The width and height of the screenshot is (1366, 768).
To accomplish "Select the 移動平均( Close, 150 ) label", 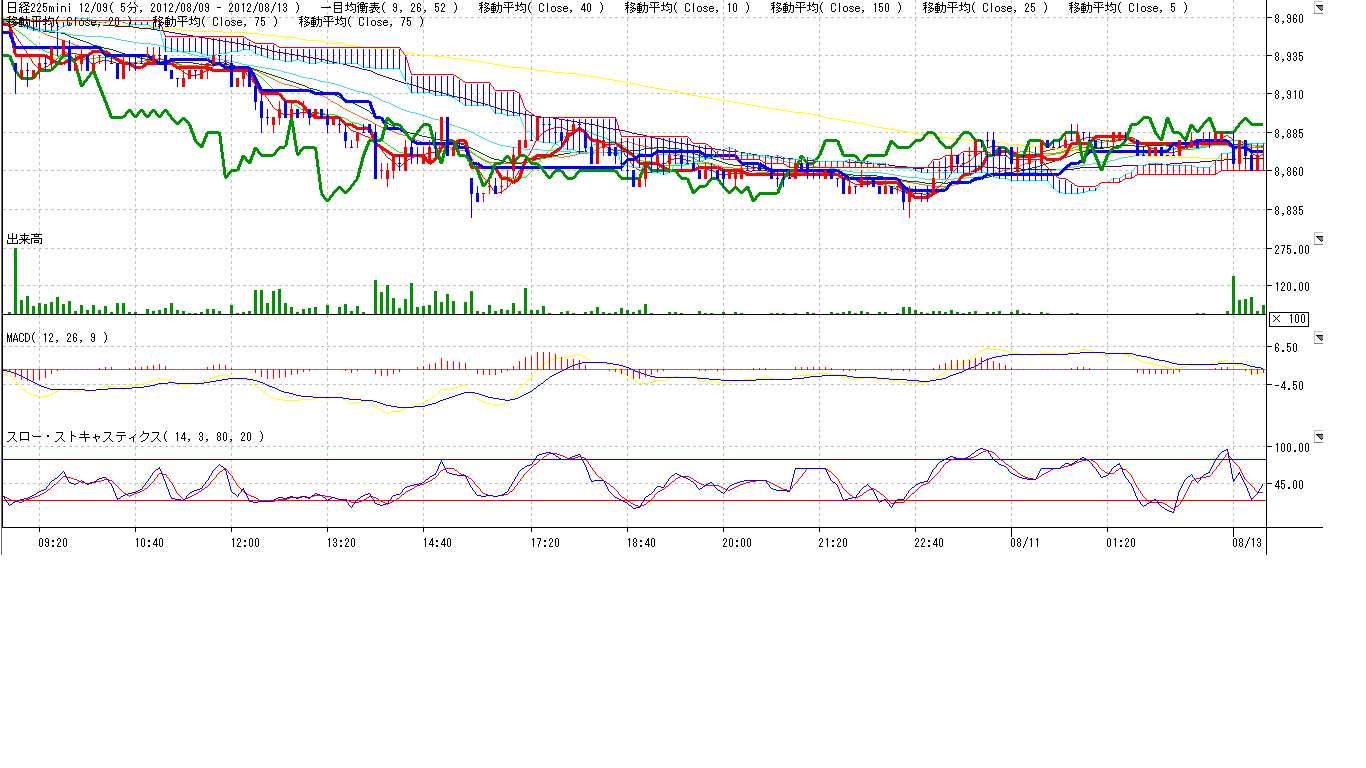I will click(x=836, y=7).
